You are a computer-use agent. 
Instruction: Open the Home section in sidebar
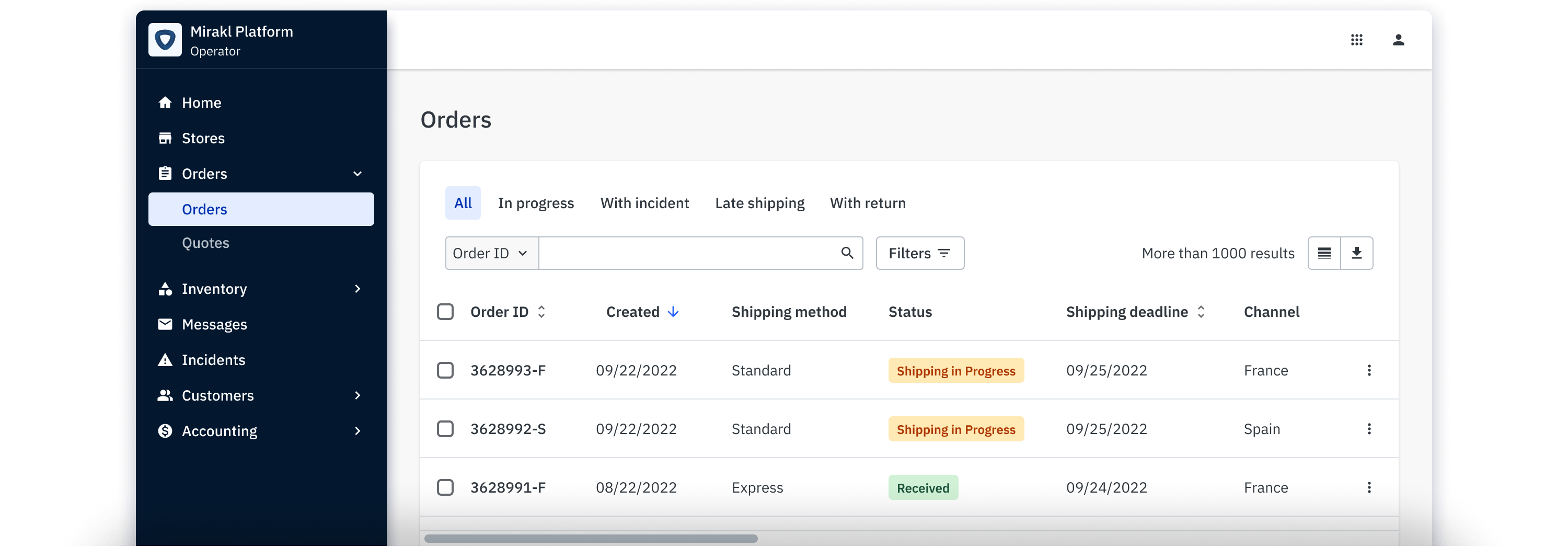tap(165, 102)
